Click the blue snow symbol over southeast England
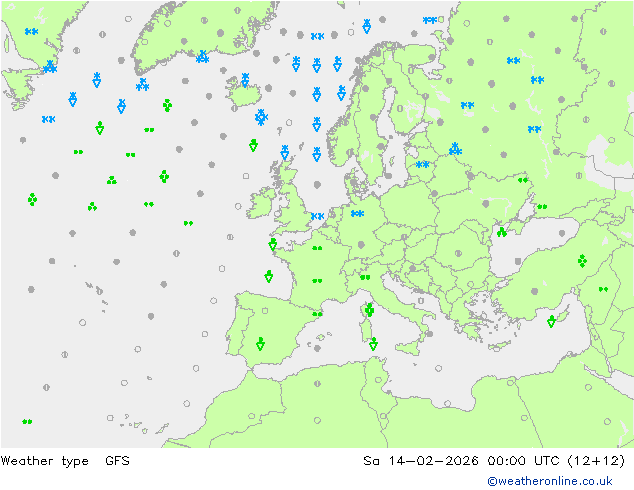 pyautogui.click(x=317, y=216)
